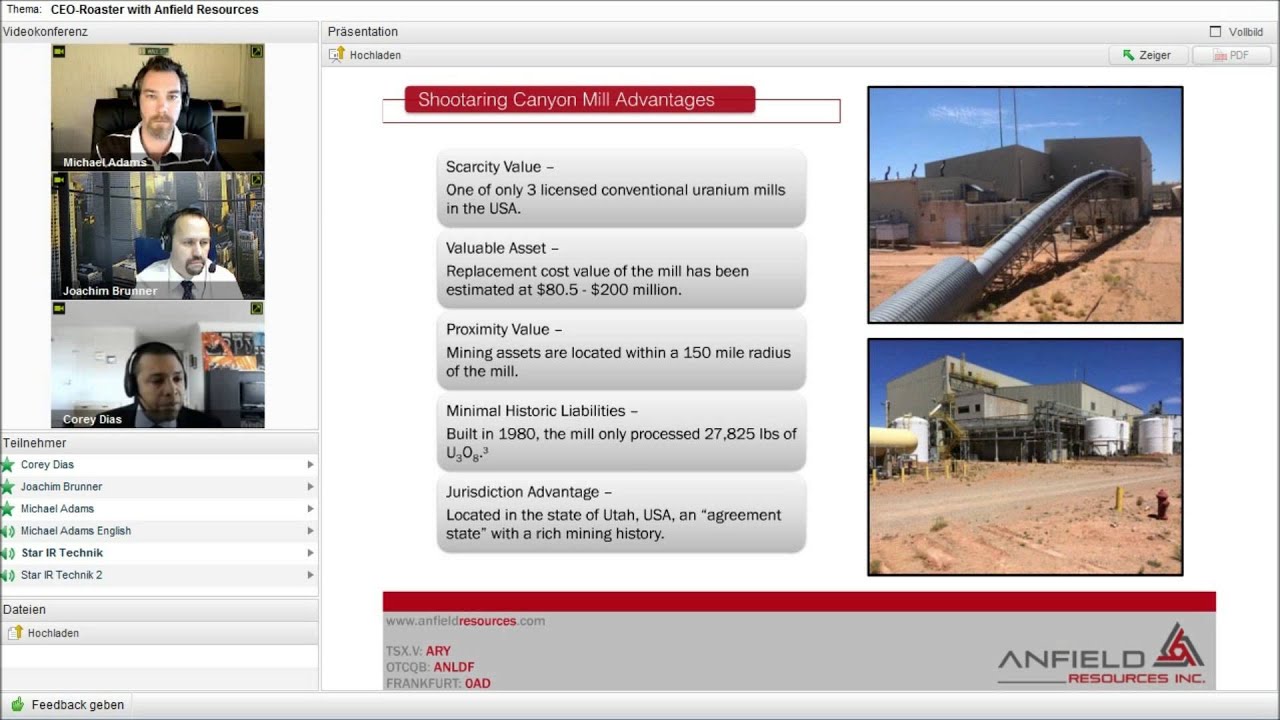Select participant Michael Adams English
Screen dimensions: 1280x720
click(76, 531)
